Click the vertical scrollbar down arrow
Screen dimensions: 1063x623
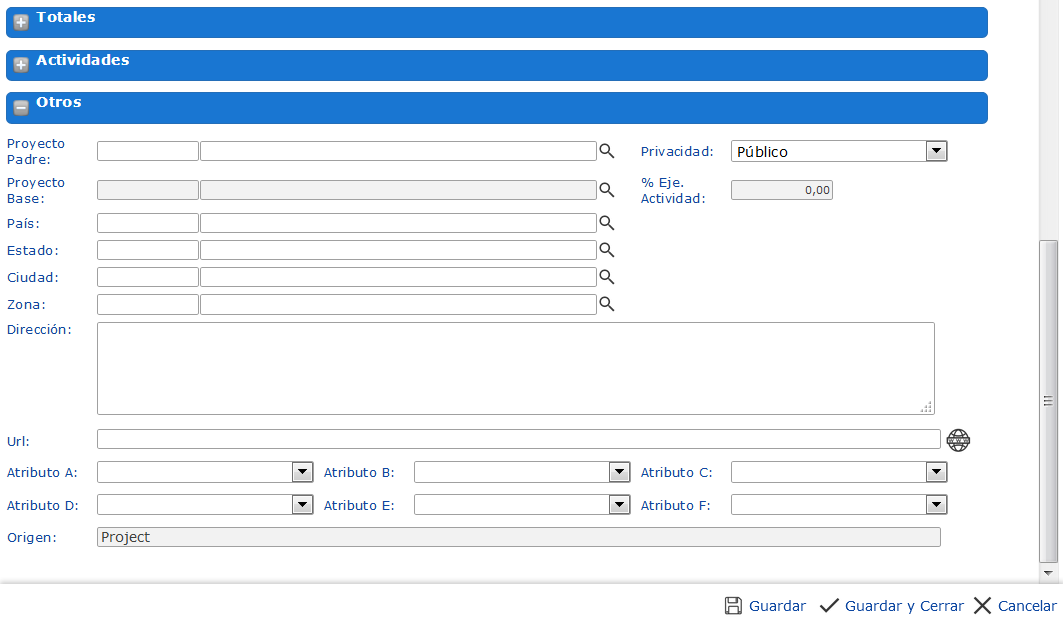click(1048, 574)
